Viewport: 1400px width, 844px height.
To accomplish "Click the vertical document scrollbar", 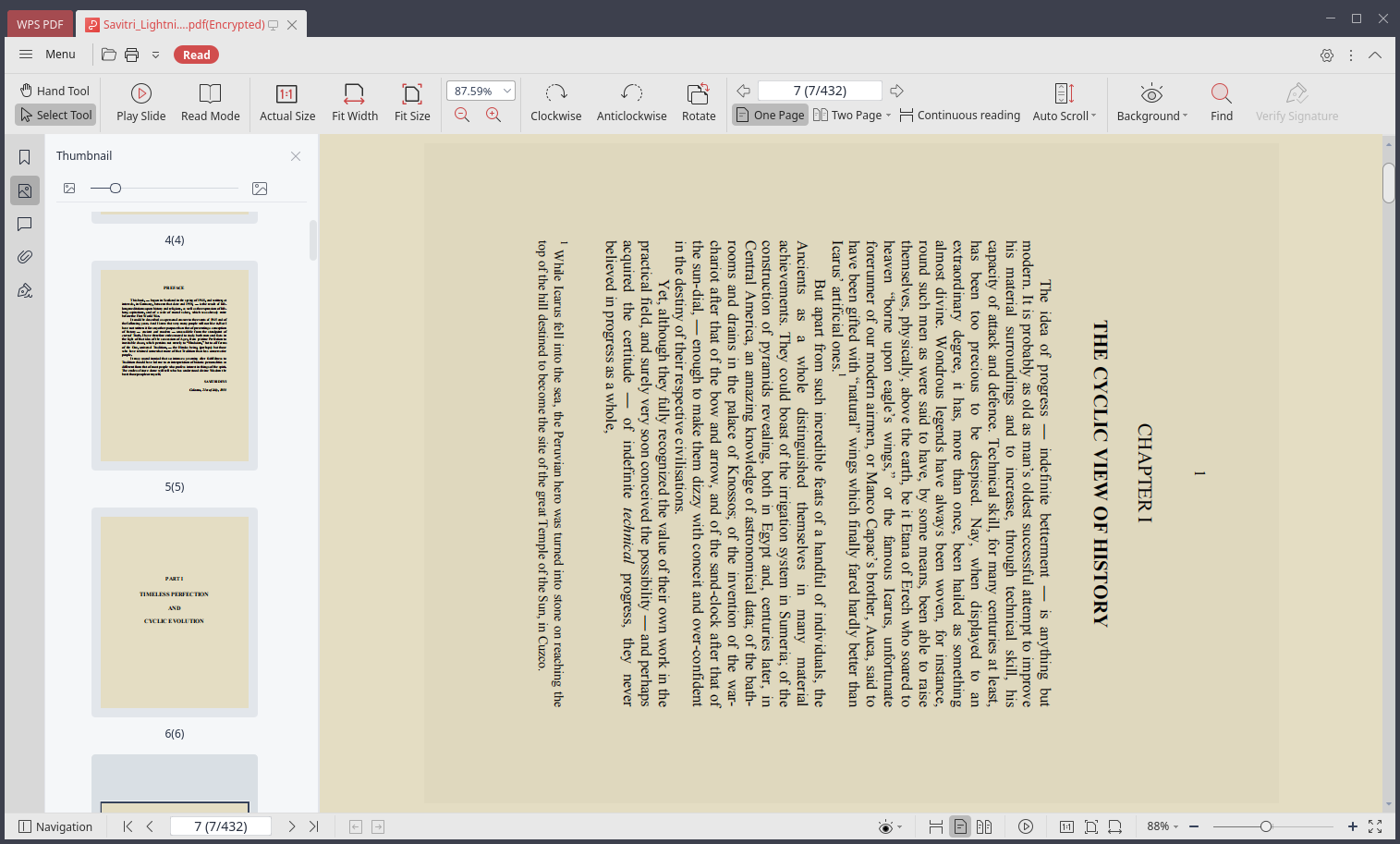I will pyautogui.click(x=1388, y=183).
